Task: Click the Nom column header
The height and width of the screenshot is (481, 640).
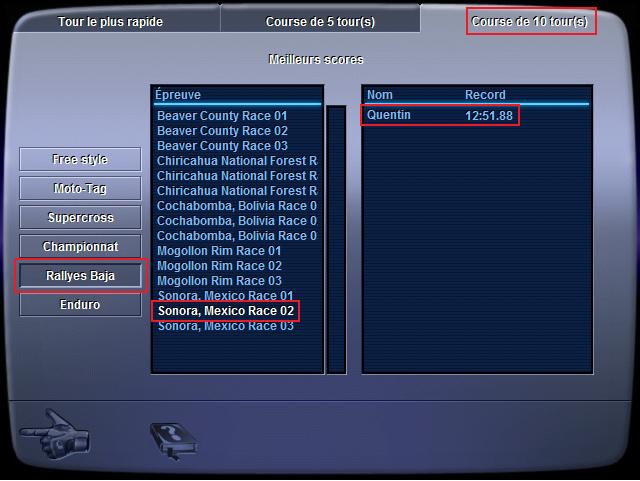Action: click(x=380, y=95)
